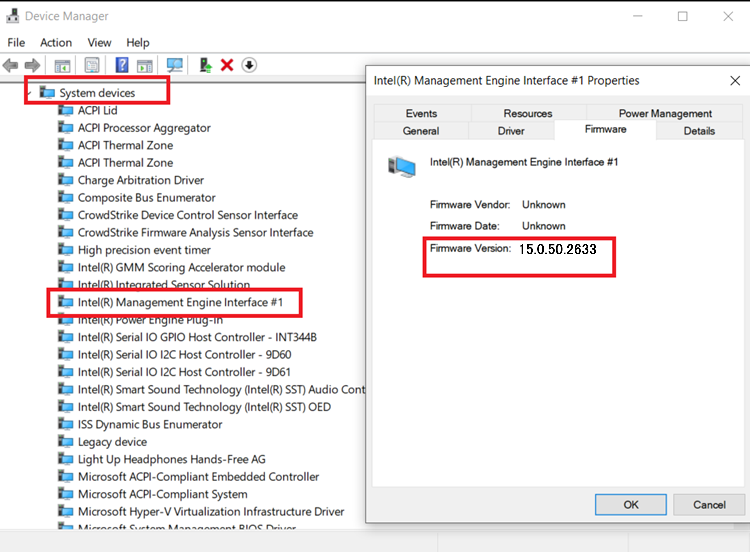Click the Show/Hide Console Tree toolbar icon
Screen dimensions: 750x552
pyautogui.click(x=62, y=66)
